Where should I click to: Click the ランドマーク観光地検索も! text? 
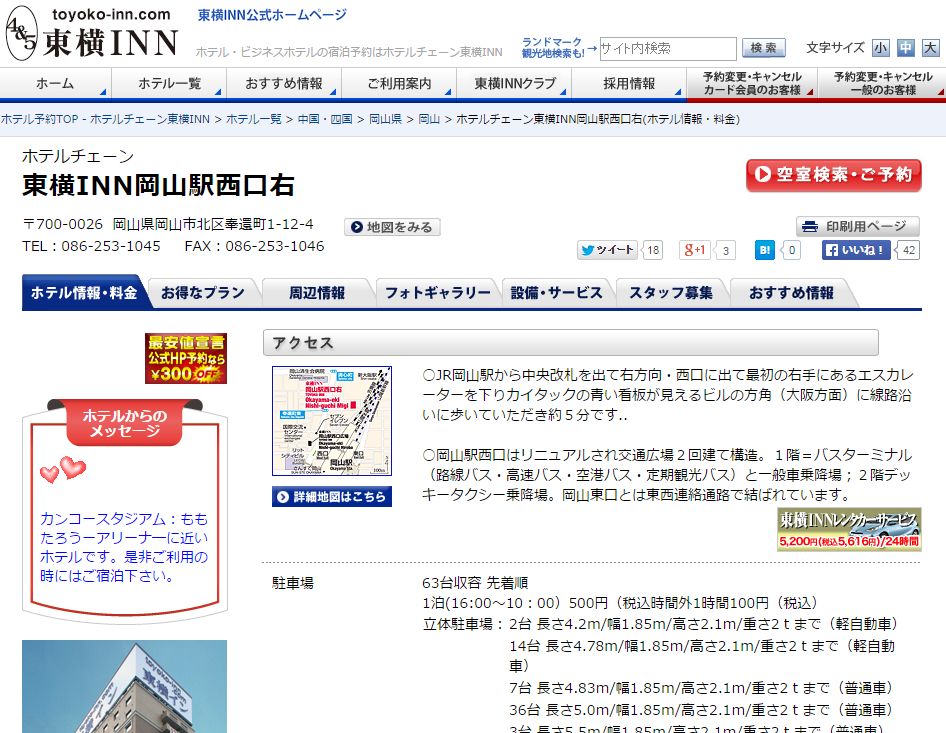pyautogui.click(x=553, y=48)
